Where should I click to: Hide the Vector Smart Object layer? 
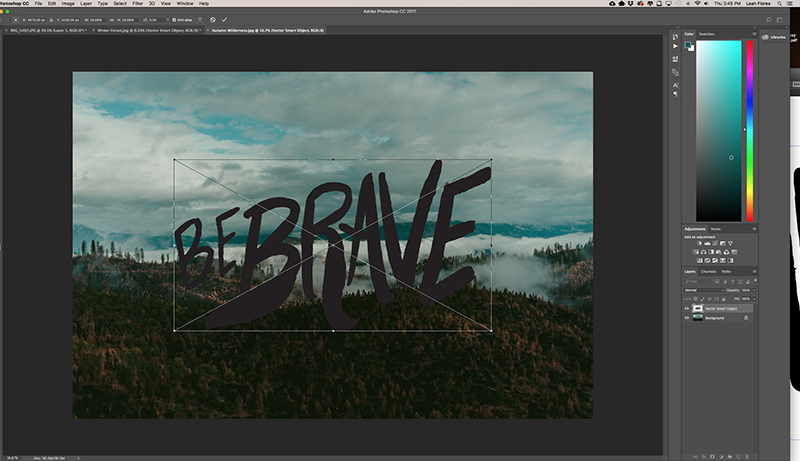coord(687,309)
